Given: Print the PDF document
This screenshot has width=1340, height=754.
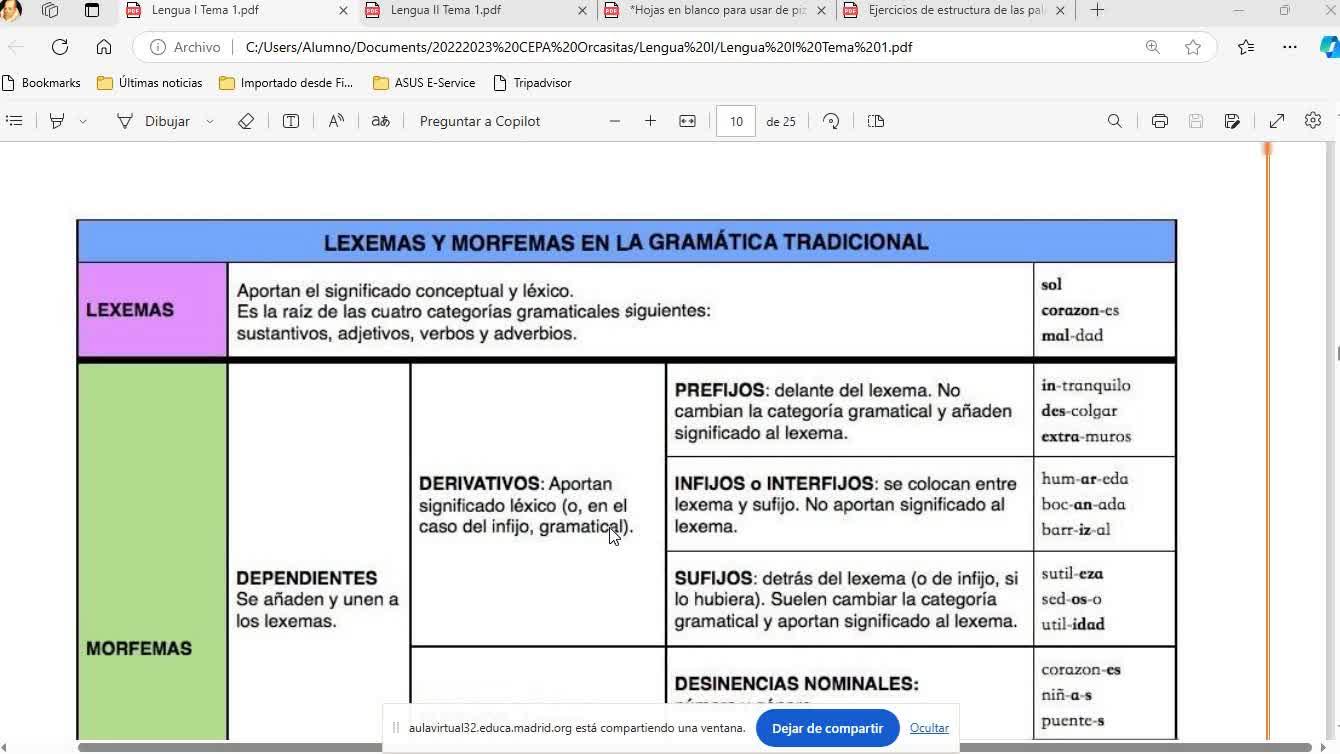Looking at the screenshot, I should pyautogui.click(x=1160, y=121).
